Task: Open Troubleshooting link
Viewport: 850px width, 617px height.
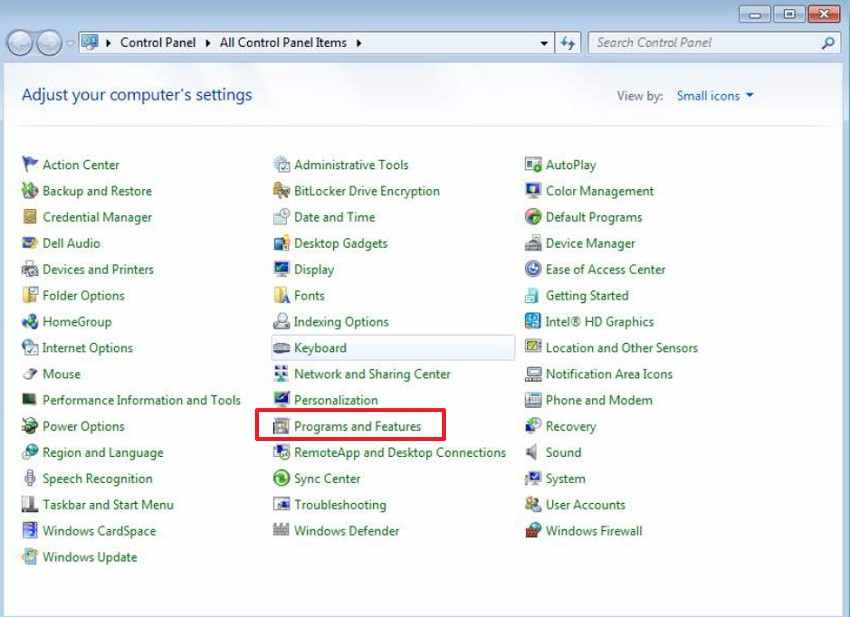Action: tap(340, 505)
